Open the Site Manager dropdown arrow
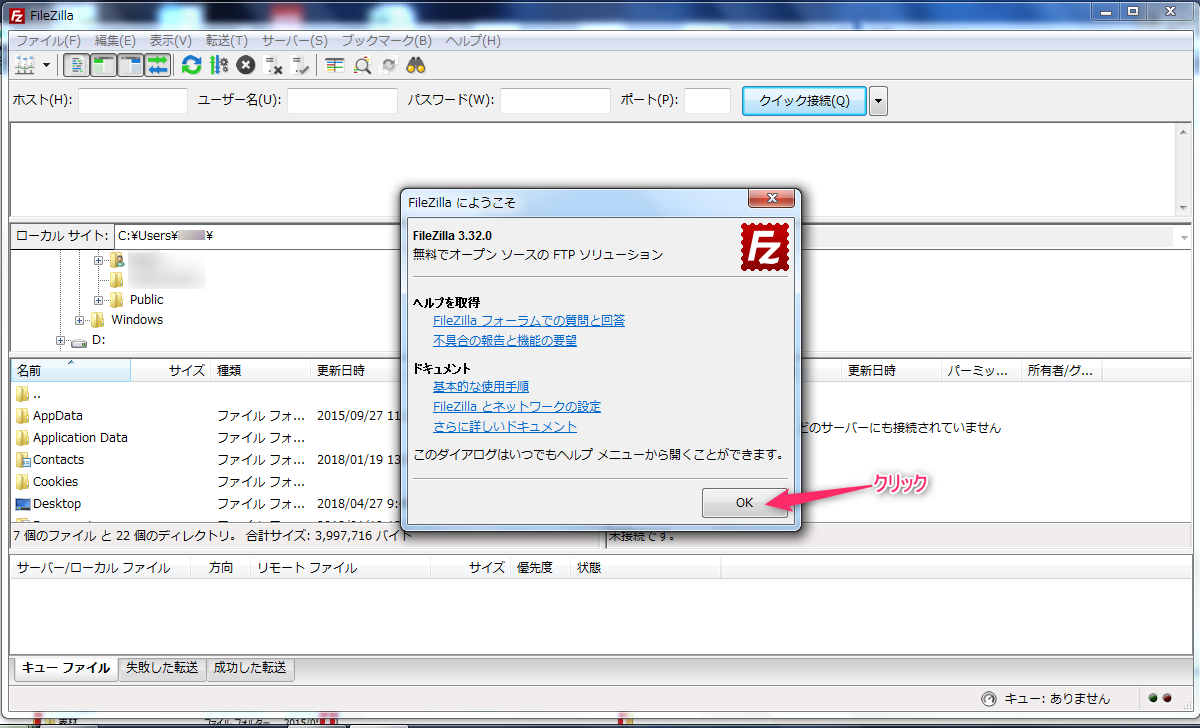Image resolution: width=1200 pixels, height=728 pixels. 47,66
